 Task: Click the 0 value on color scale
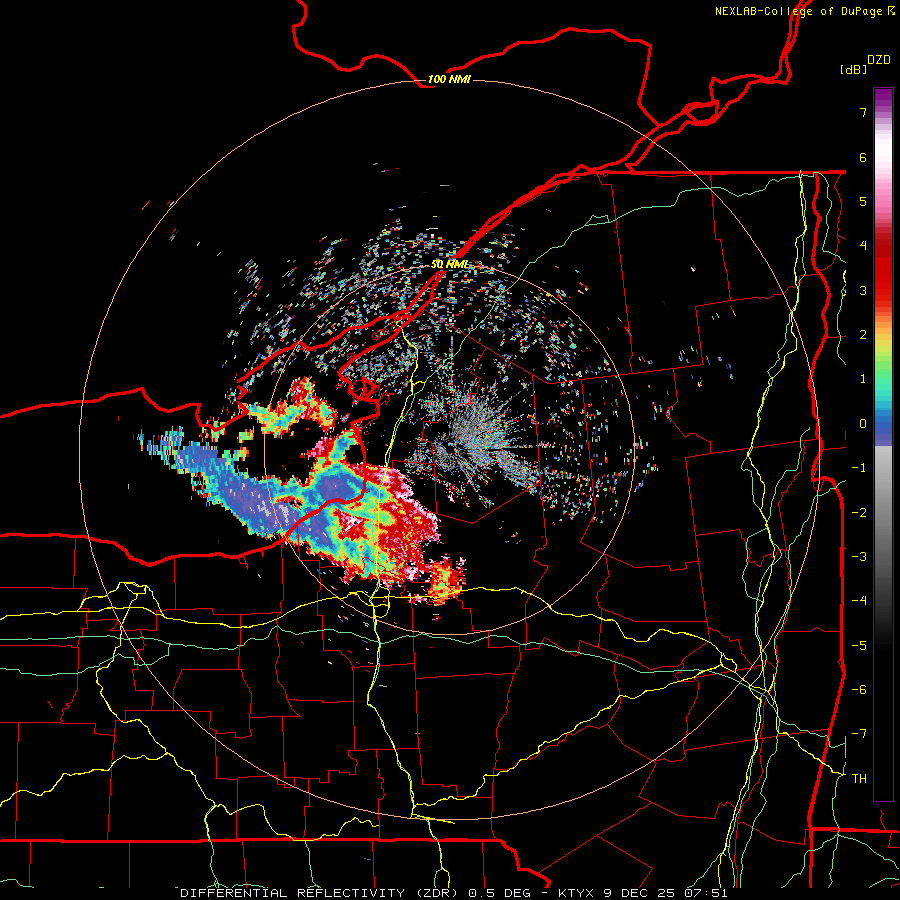(863, 424)
